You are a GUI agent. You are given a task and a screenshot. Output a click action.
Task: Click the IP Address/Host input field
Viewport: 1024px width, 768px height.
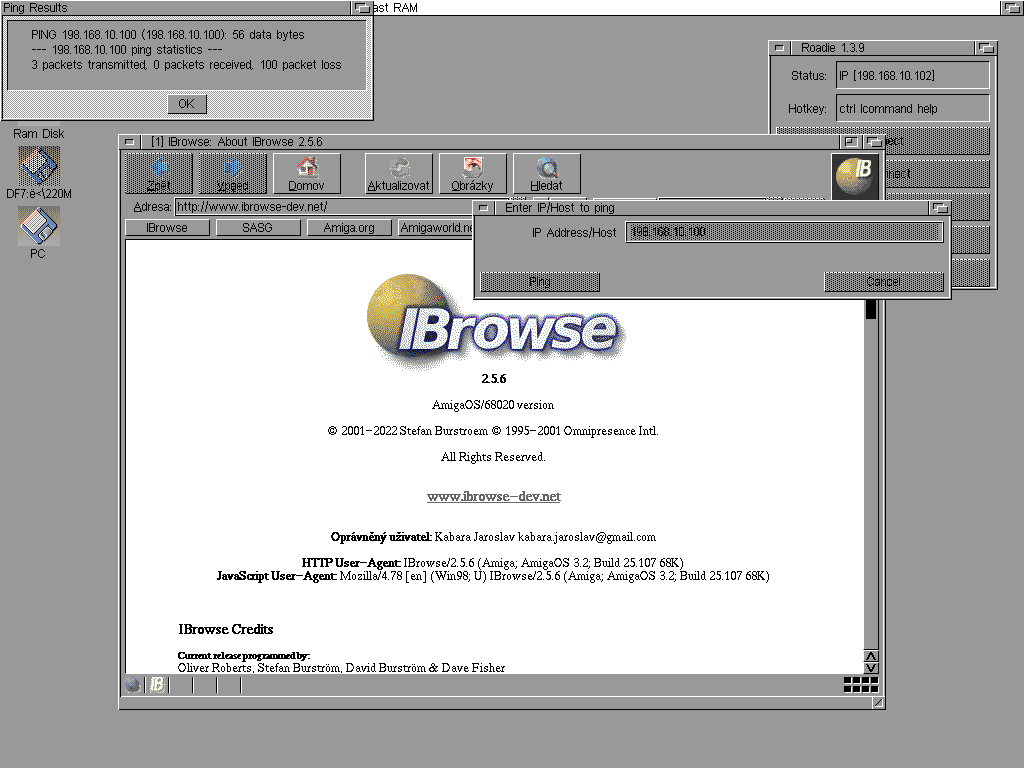784,232
